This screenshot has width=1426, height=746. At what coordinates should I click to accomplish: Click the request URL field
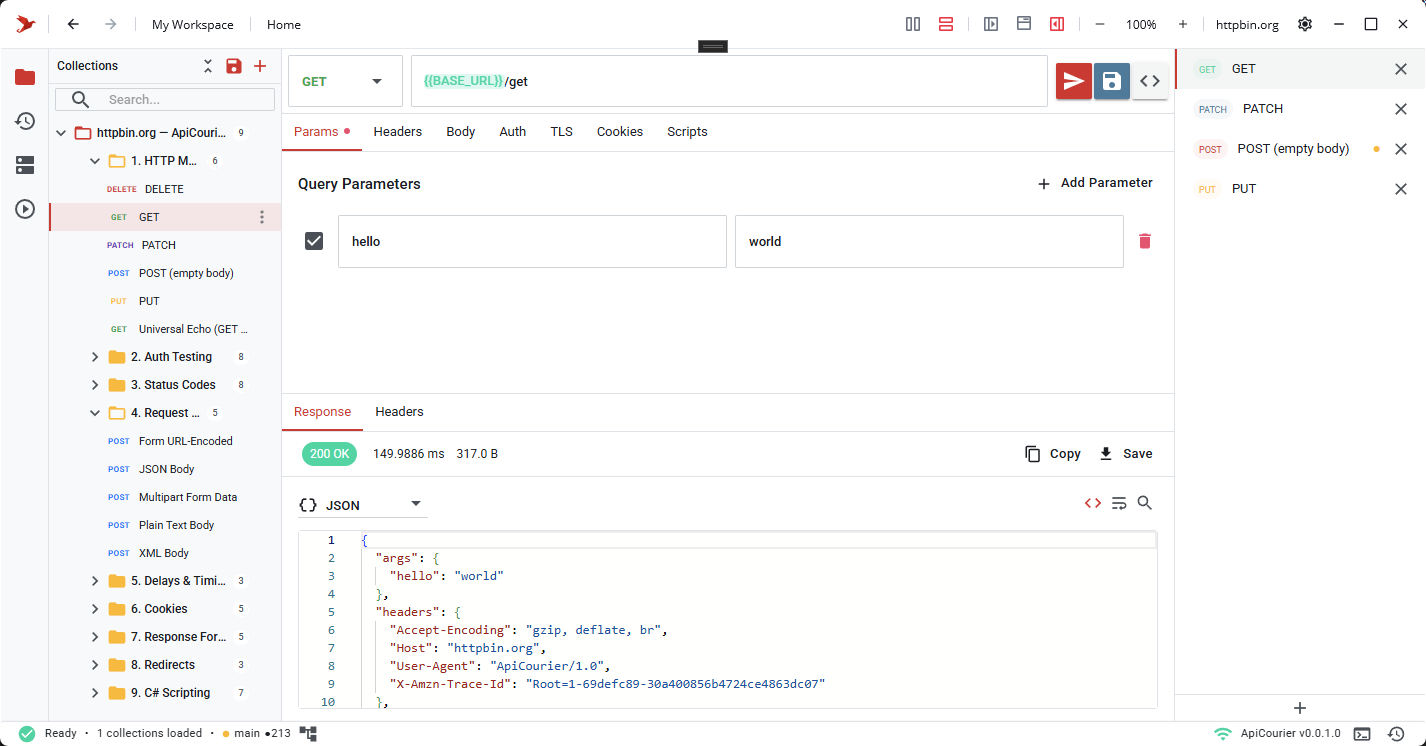pyautogui.click(x=729, y=81)
